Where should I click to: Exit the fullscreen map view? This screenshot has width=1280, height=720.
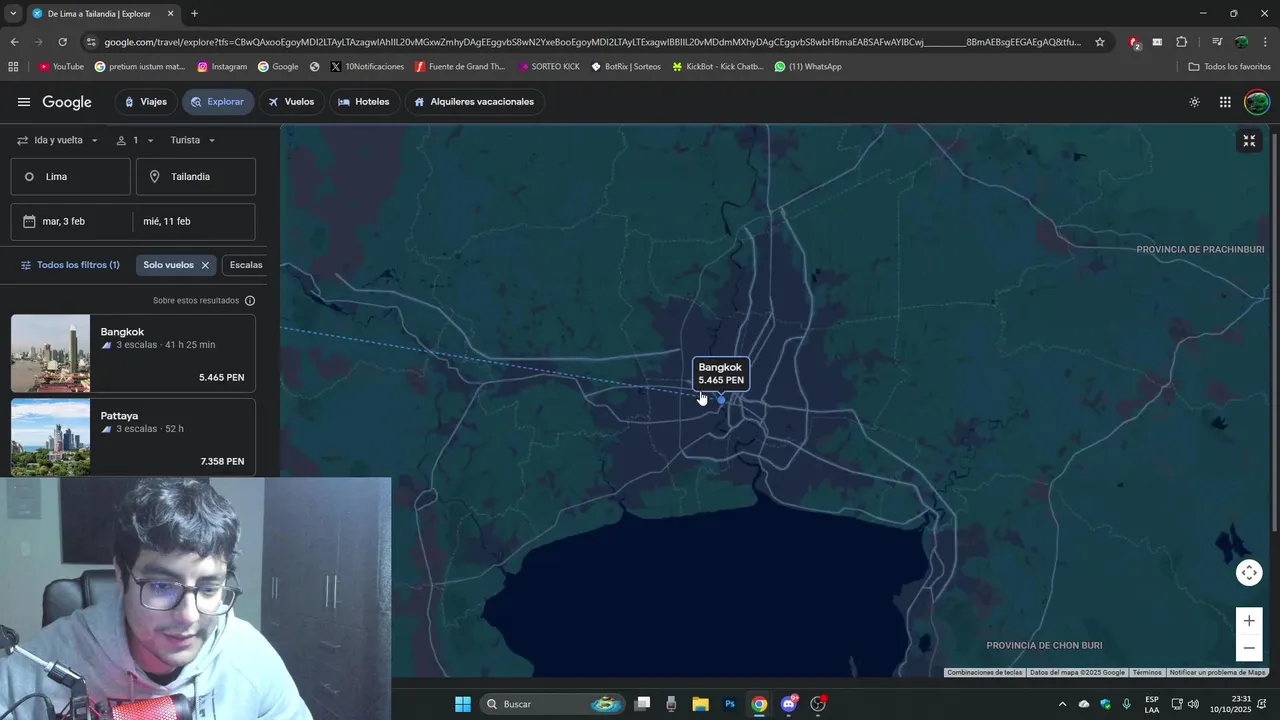1249,141
